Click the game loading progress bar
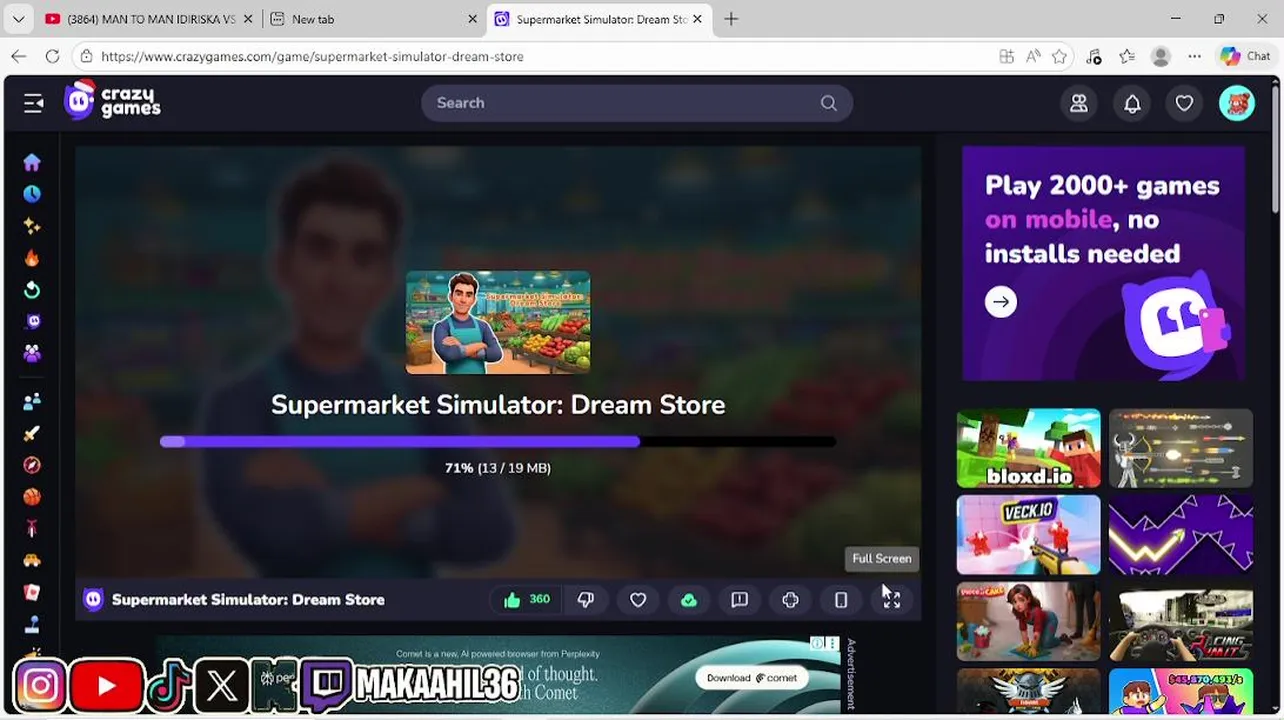Viewport: 1284px width, 720px height. [x=498, y=442]
